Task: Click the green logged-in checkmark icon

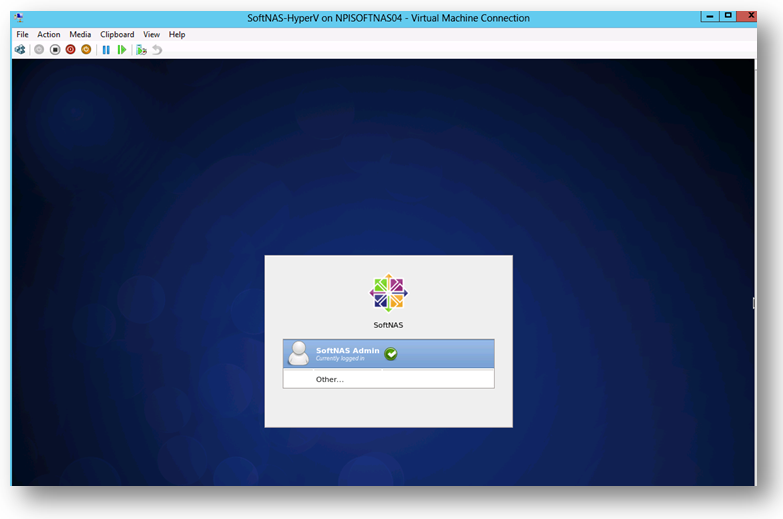Action: (391, 354)
